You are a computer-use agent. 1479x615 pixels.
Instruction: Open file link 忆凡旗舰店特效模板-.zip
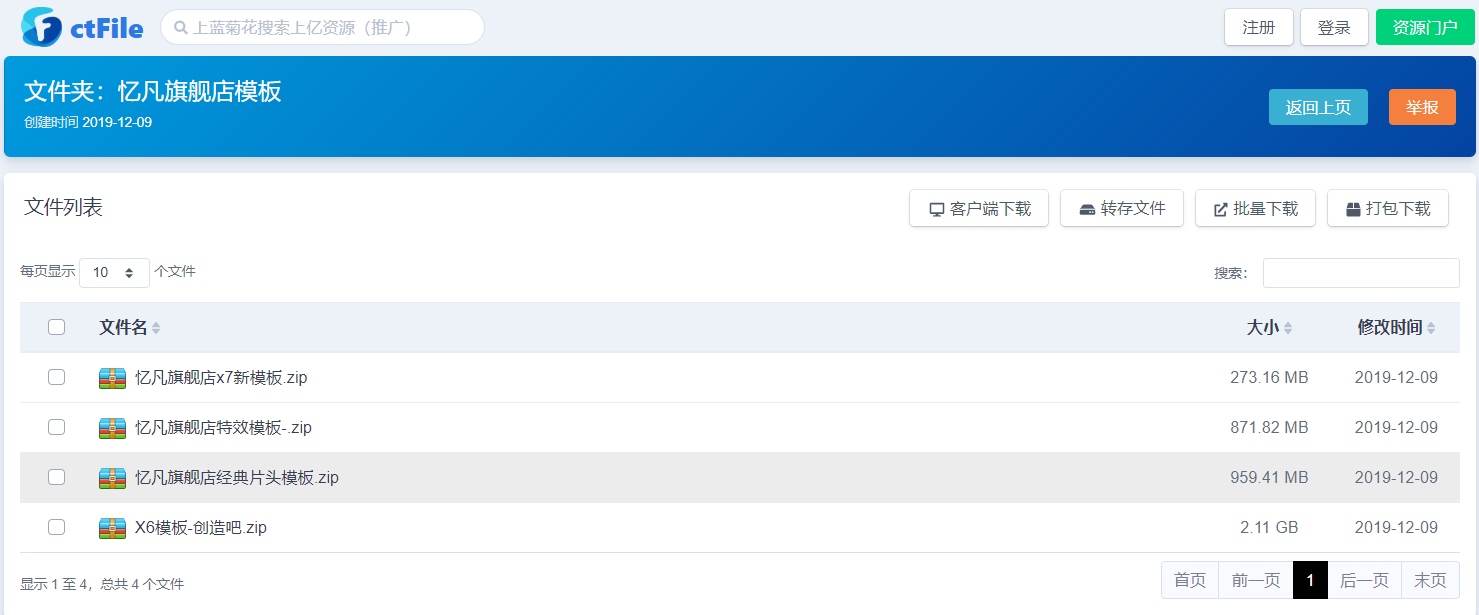coord(223,428)
